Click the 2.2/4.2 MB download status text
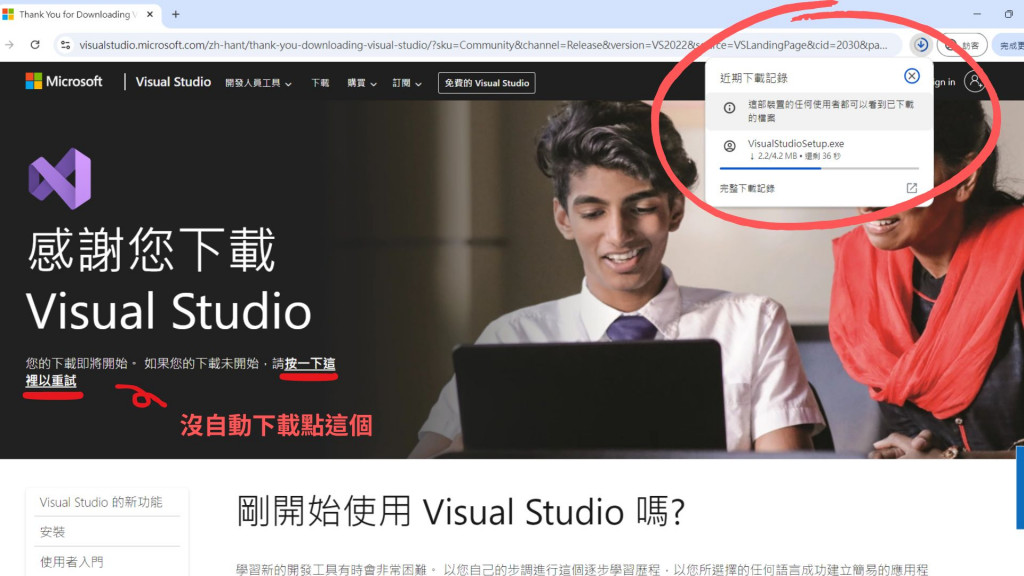Image resolution: width=1024 pixels, height=576 pixels. [x=795, y=156]
